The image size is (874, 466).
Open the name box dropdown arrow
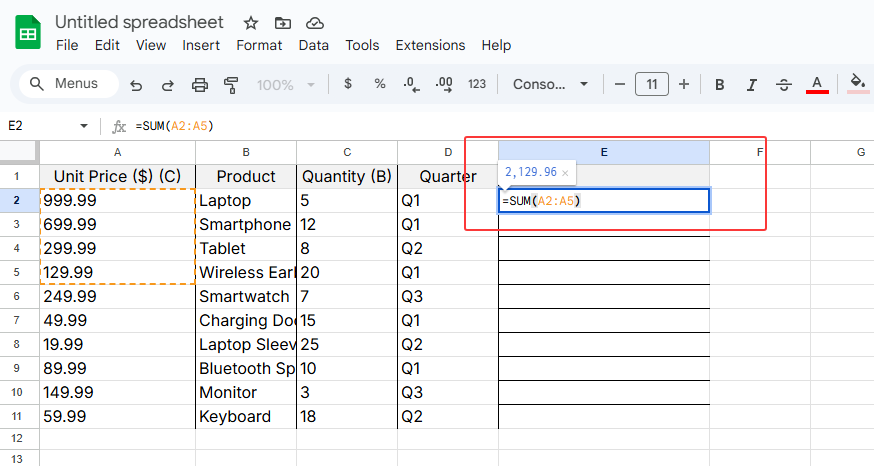(x=84, y=126)
